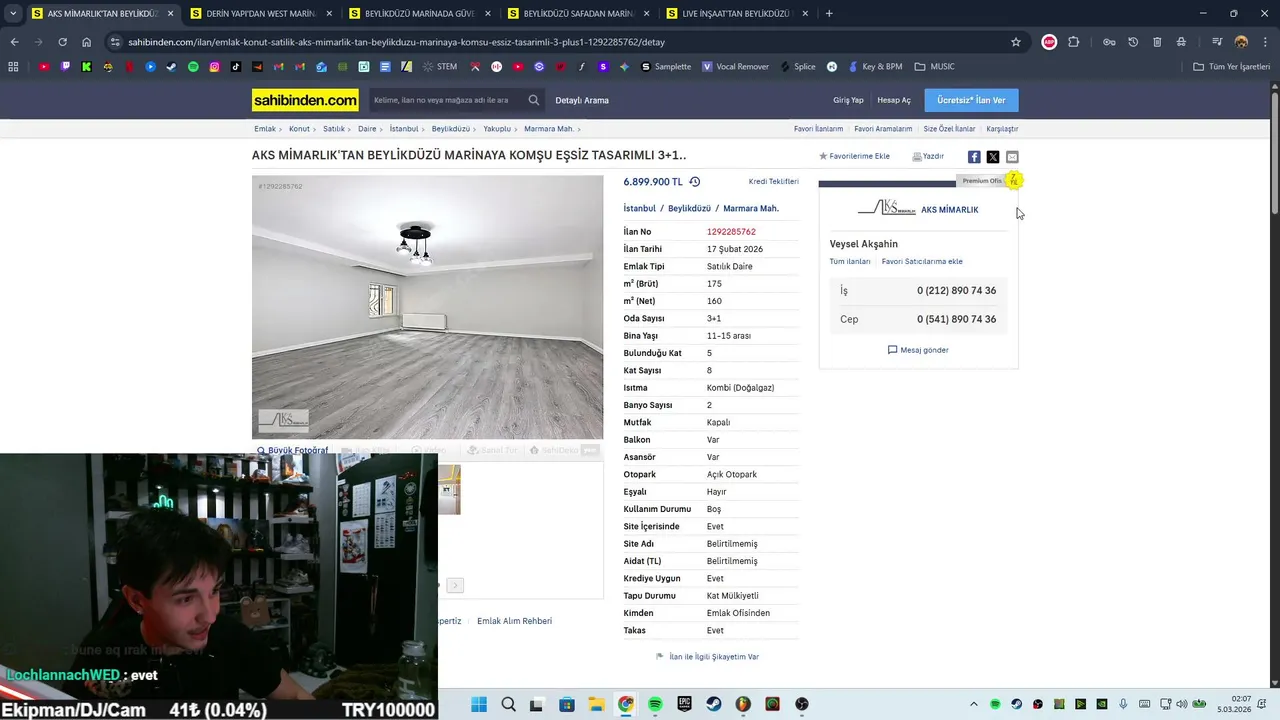Click Hesap Aç link
This screenshot has width=1280, height=720.
(894, 100)
